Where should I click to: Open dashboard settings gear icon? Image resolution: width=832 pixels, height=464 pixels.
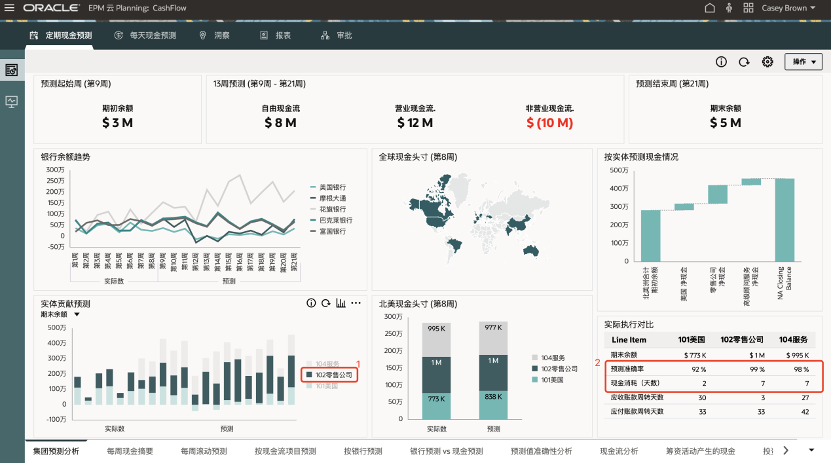767,62
